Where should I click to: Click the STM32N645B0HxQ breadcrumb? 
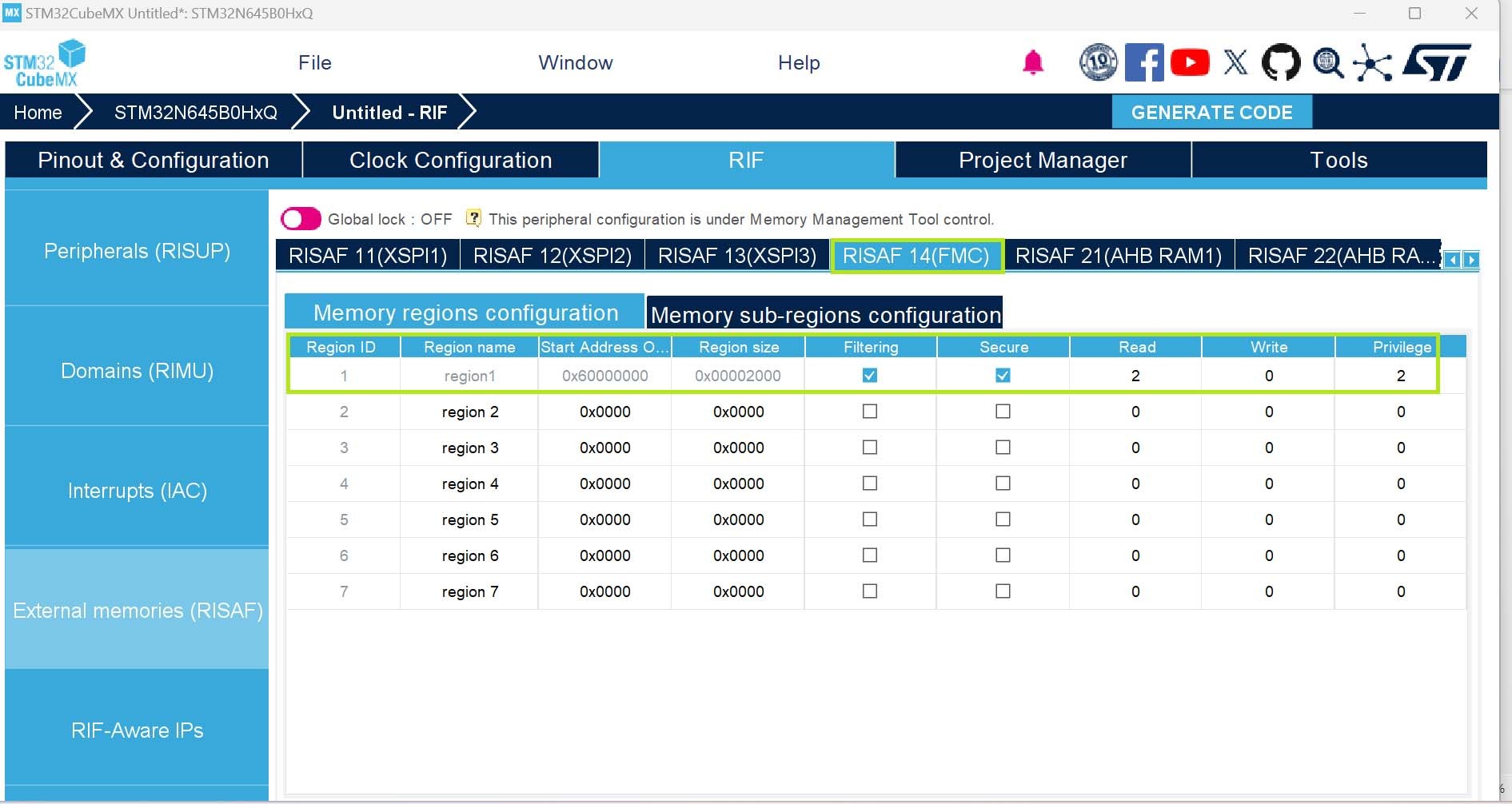196,113
